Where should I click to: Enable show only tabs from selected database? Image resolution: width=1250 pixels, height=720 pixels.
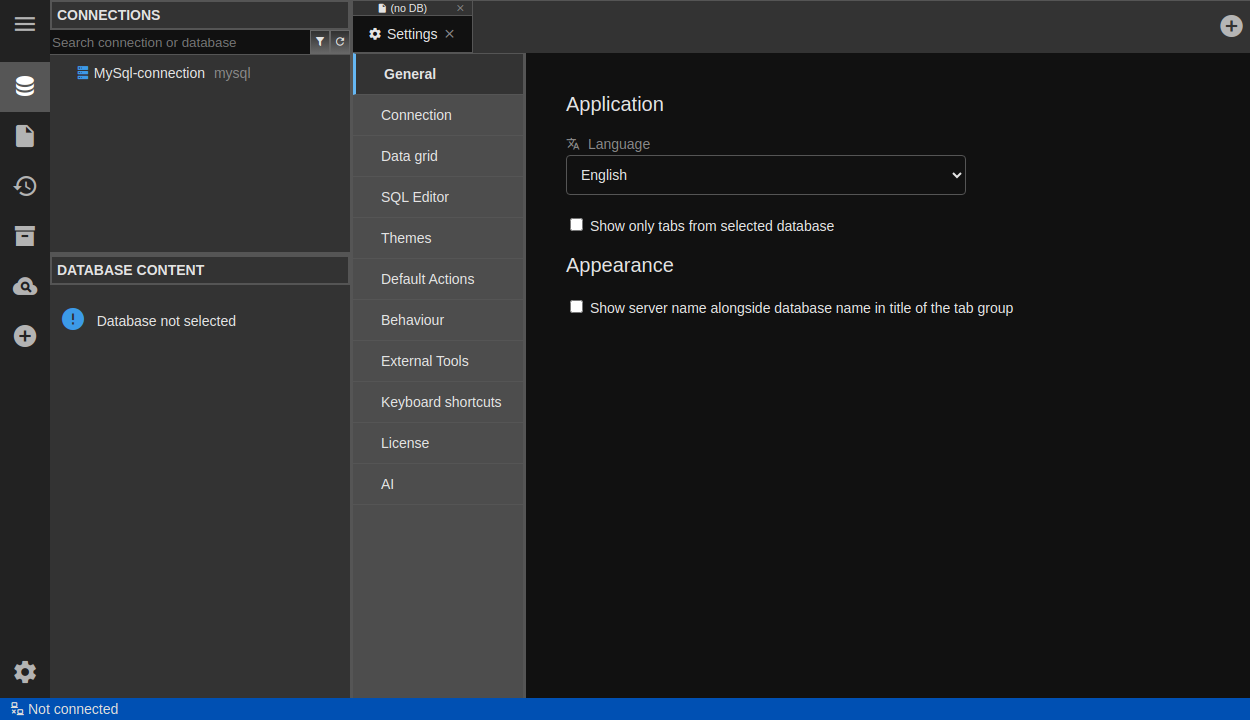576,225
